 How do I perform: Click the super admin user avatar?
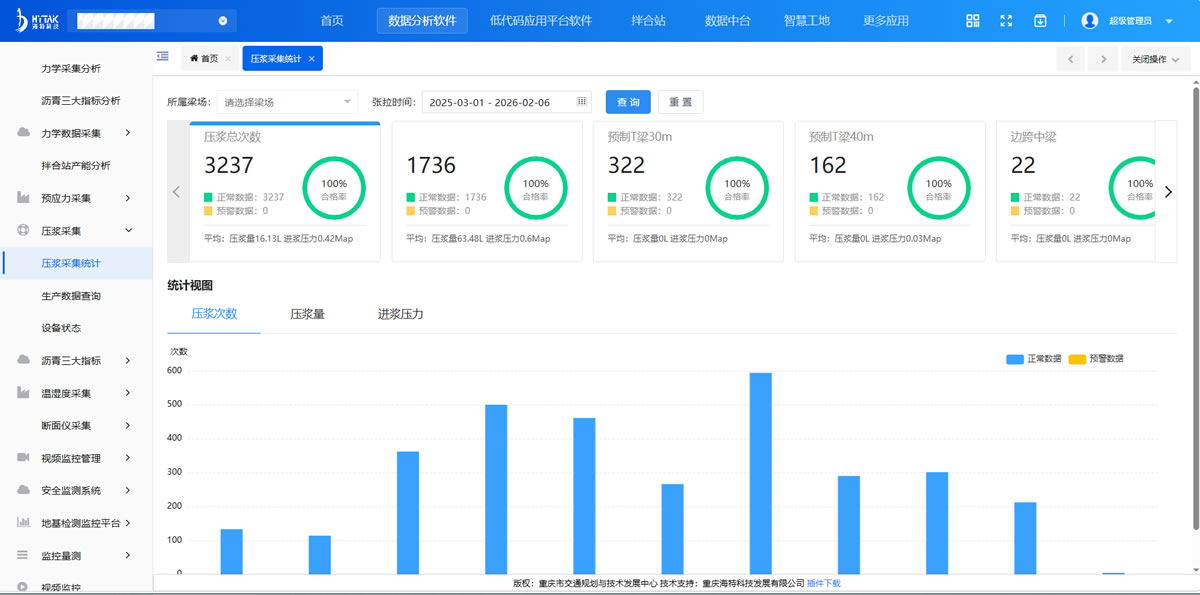tap(1090, 21)
